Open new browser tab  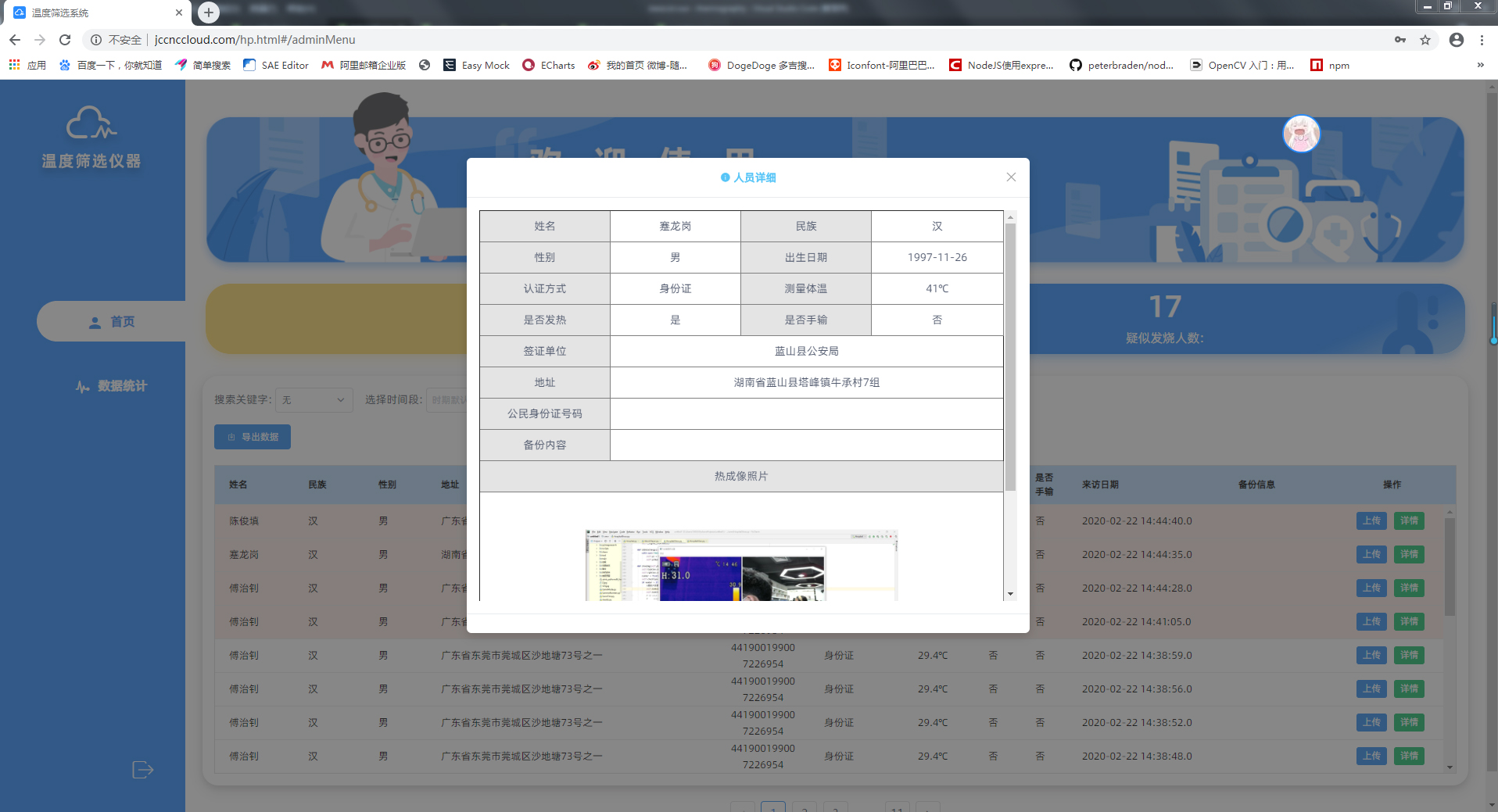208,13
